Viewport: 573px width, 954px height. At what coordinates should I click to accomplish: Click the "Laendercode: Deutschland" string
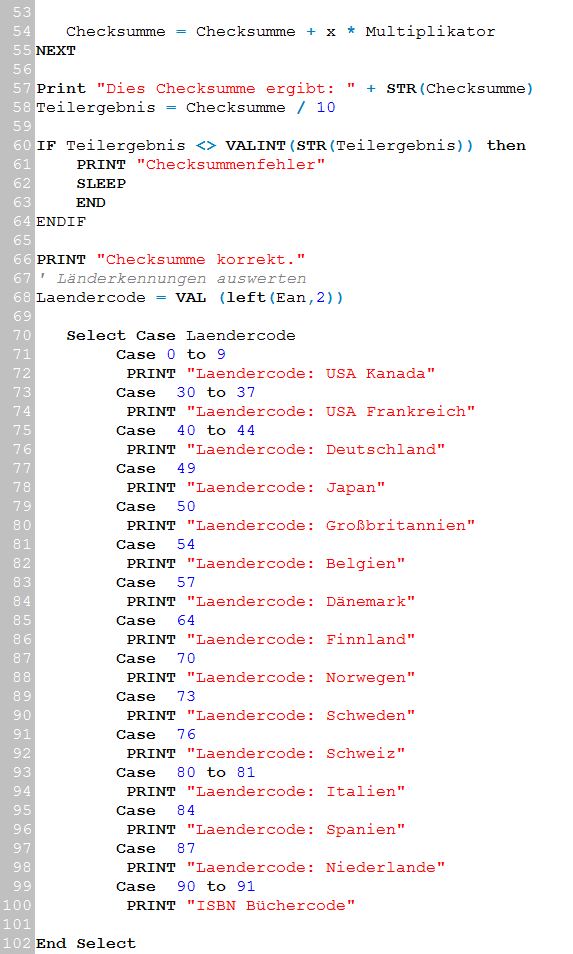[x=316, y=450]
